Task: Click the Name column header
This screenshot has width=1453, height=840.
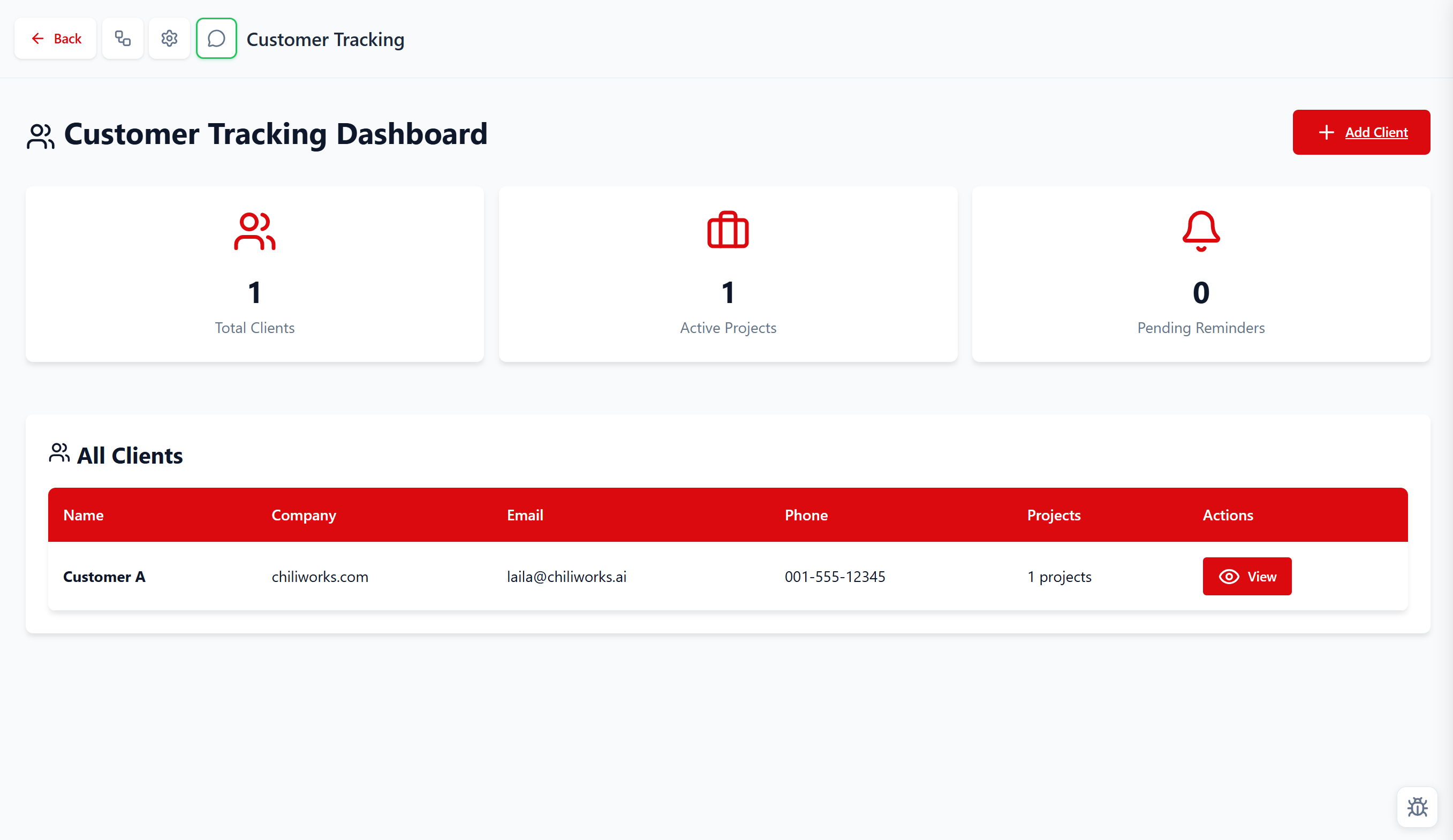Action: pyautogui.click(x=83, y=515)
